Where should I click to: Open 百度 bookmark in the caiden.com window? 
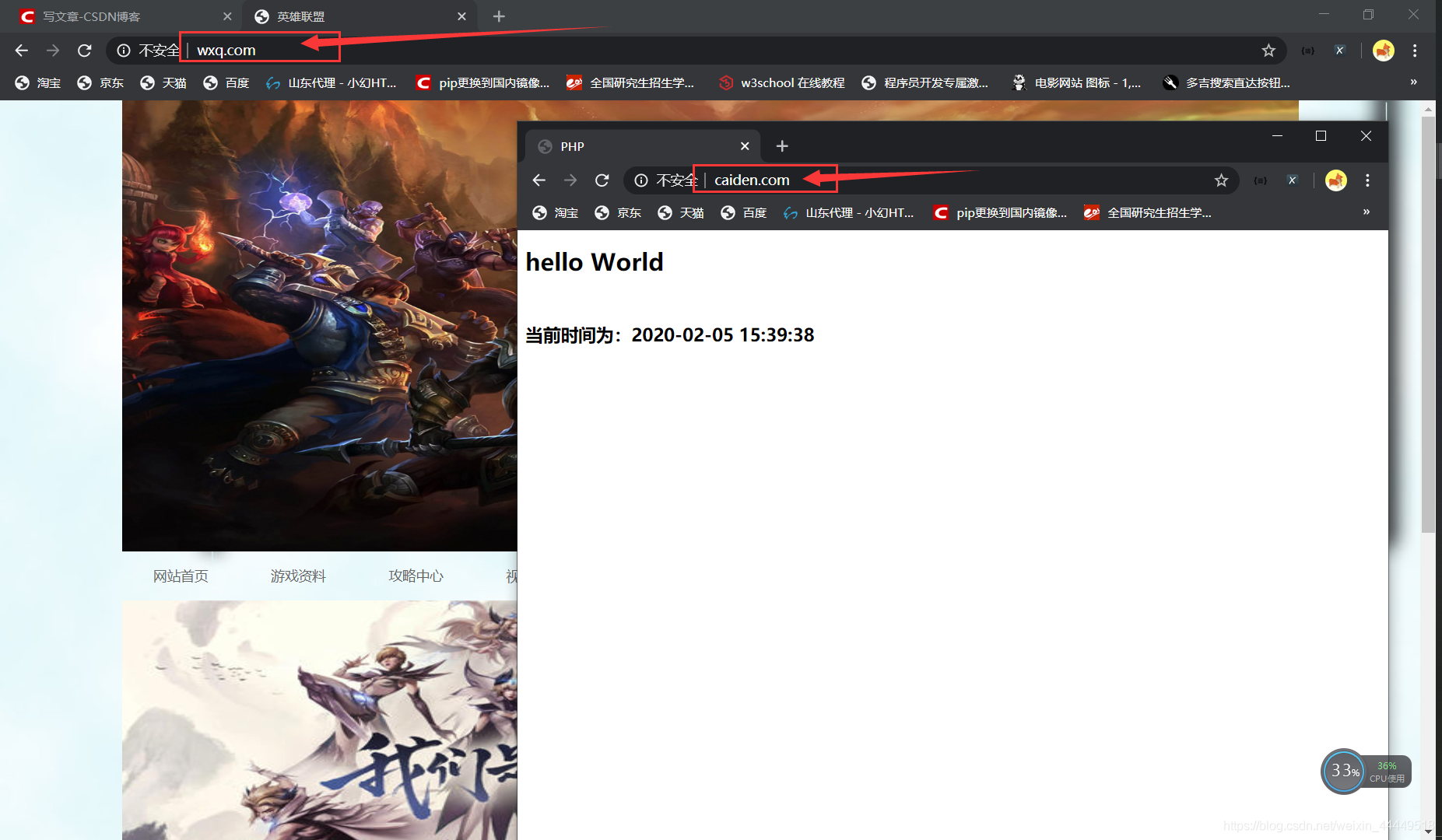[744, 213]
